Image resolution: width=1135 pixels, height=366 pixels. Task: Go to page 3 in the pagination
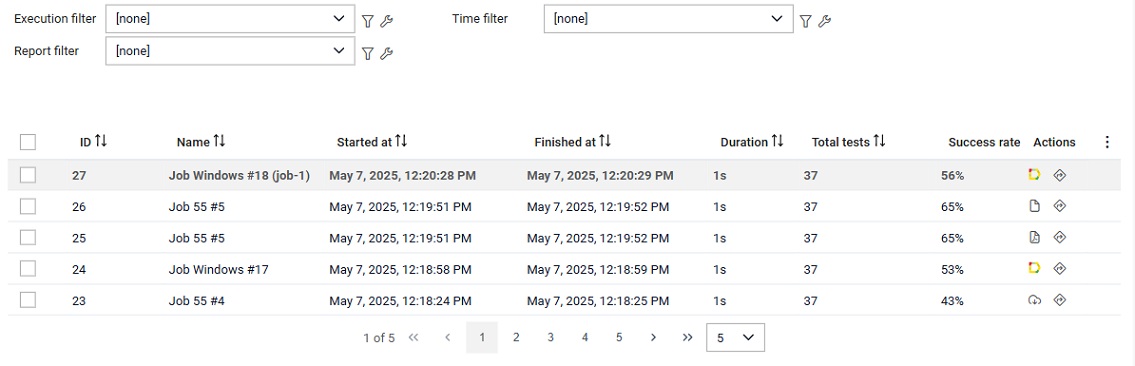tap(550, 337)
